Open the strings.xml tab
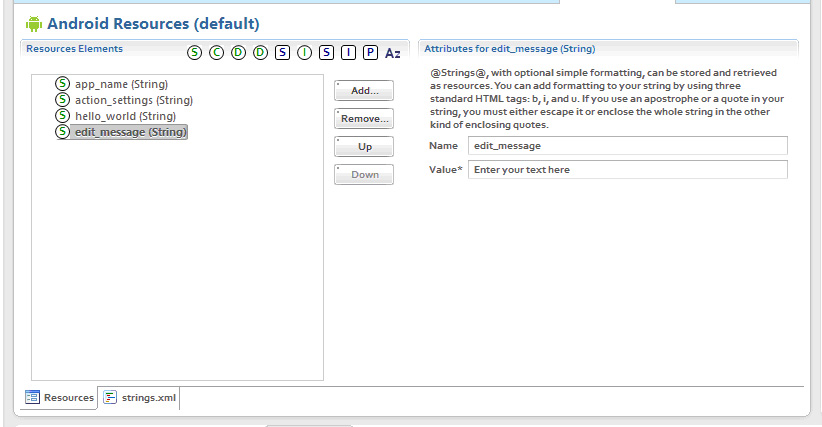This screenshot has width=822, height=427. [x=140, y=398]
